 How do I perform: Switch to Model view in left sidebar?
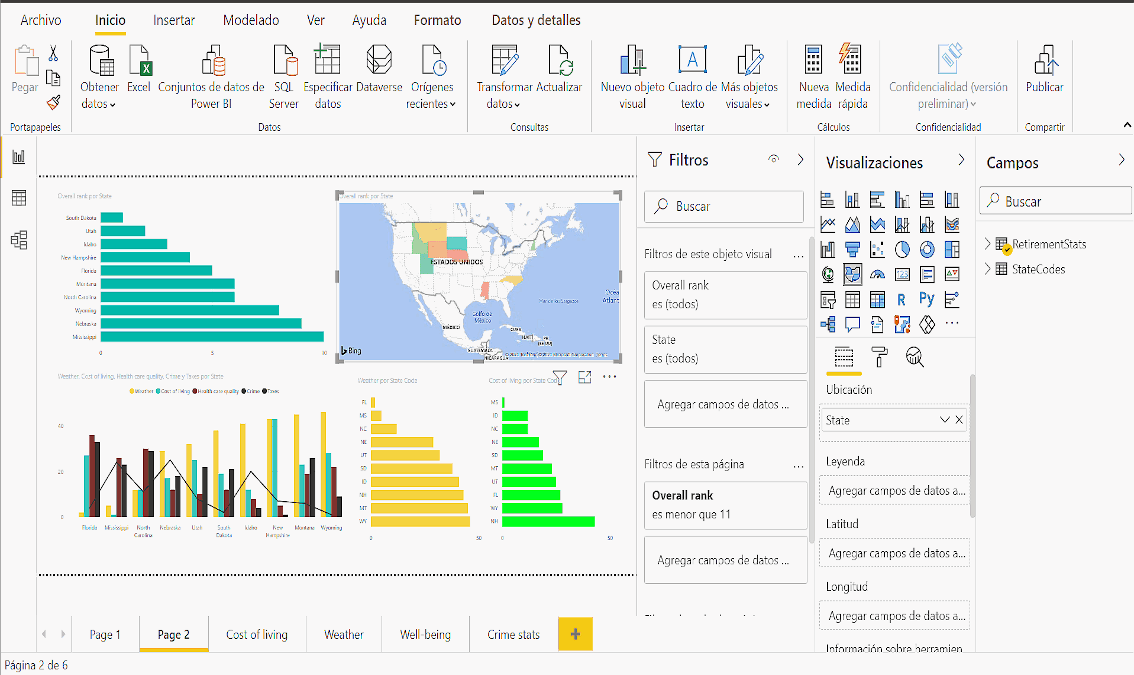point(19,239)
